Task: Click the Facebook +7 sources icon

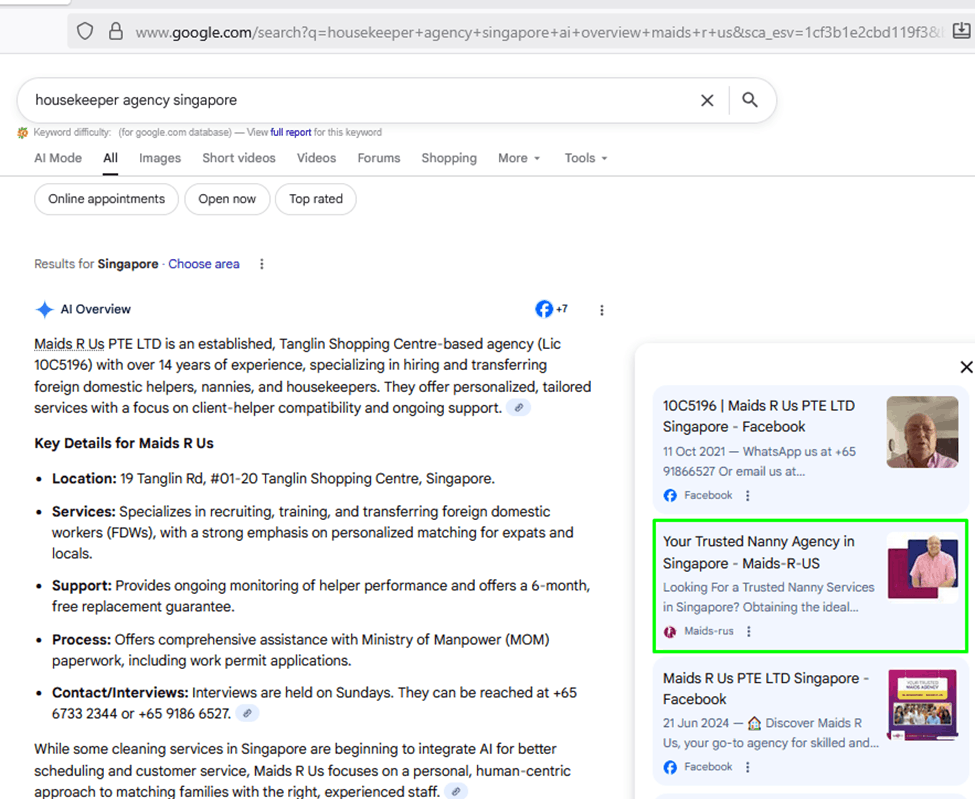Action: [551, 309]
